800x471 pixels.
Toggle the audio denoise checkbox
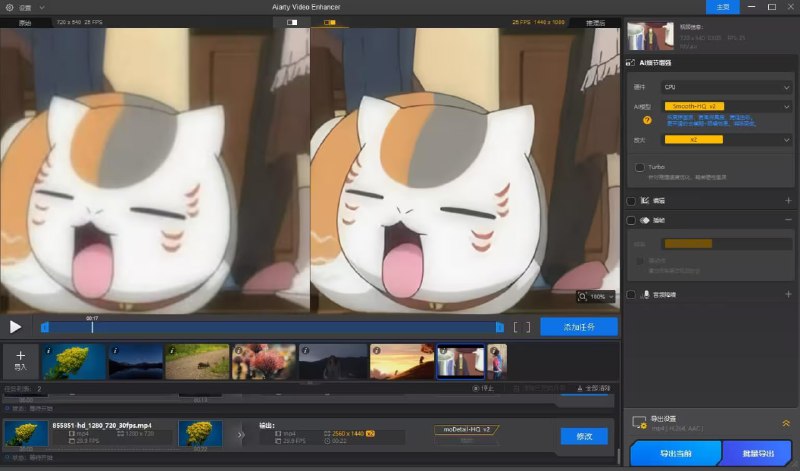tap(630, 295)
